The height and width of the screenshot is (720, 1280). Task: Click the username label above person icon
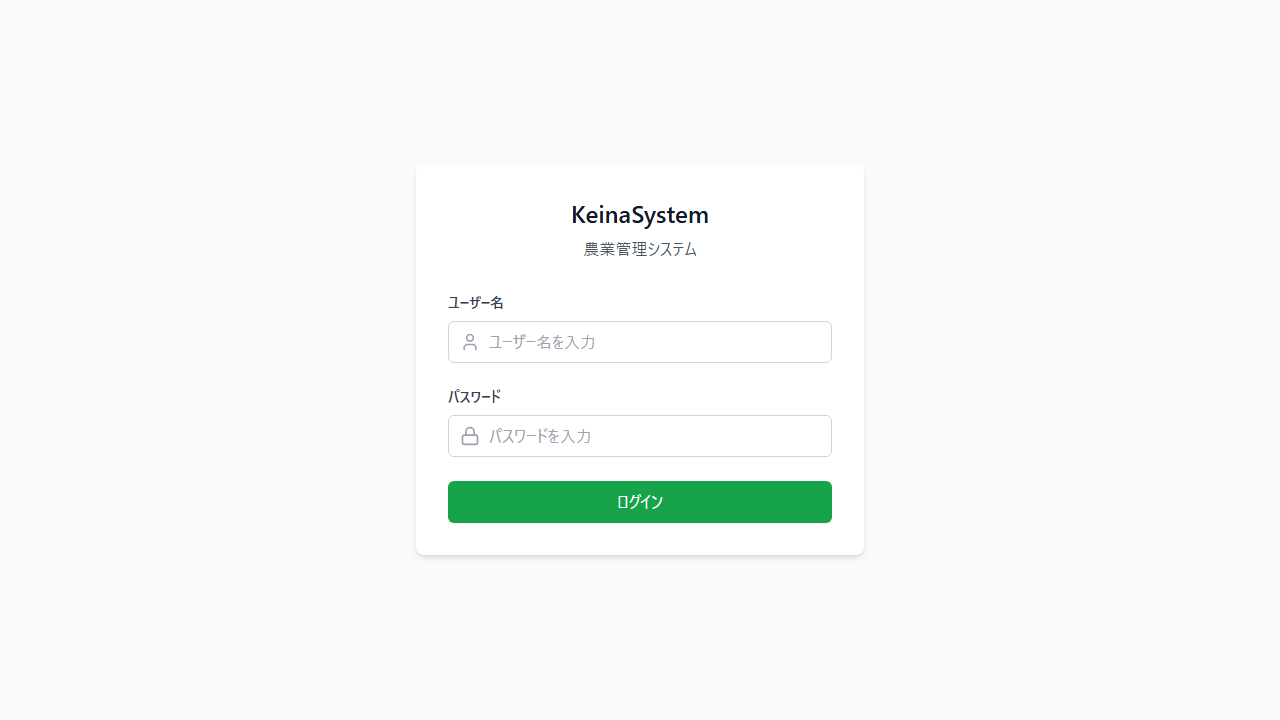476,302
